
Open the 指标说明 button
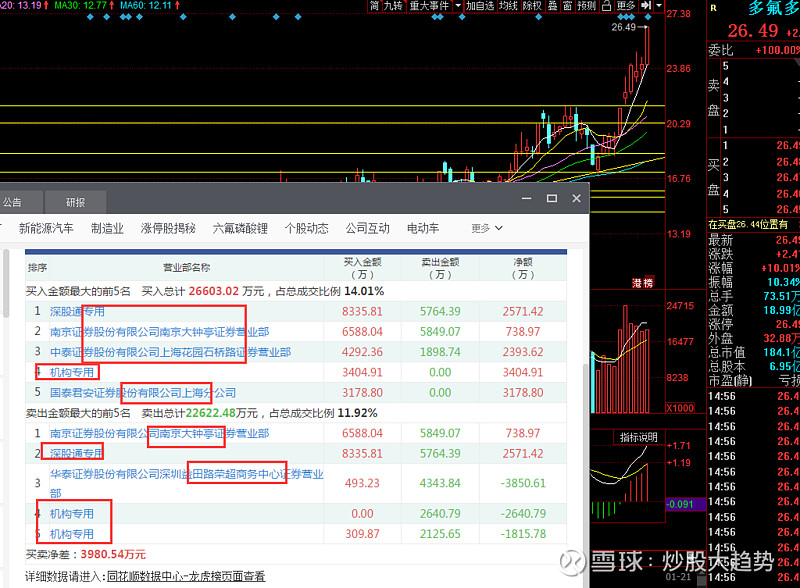(x=639, y=437)
